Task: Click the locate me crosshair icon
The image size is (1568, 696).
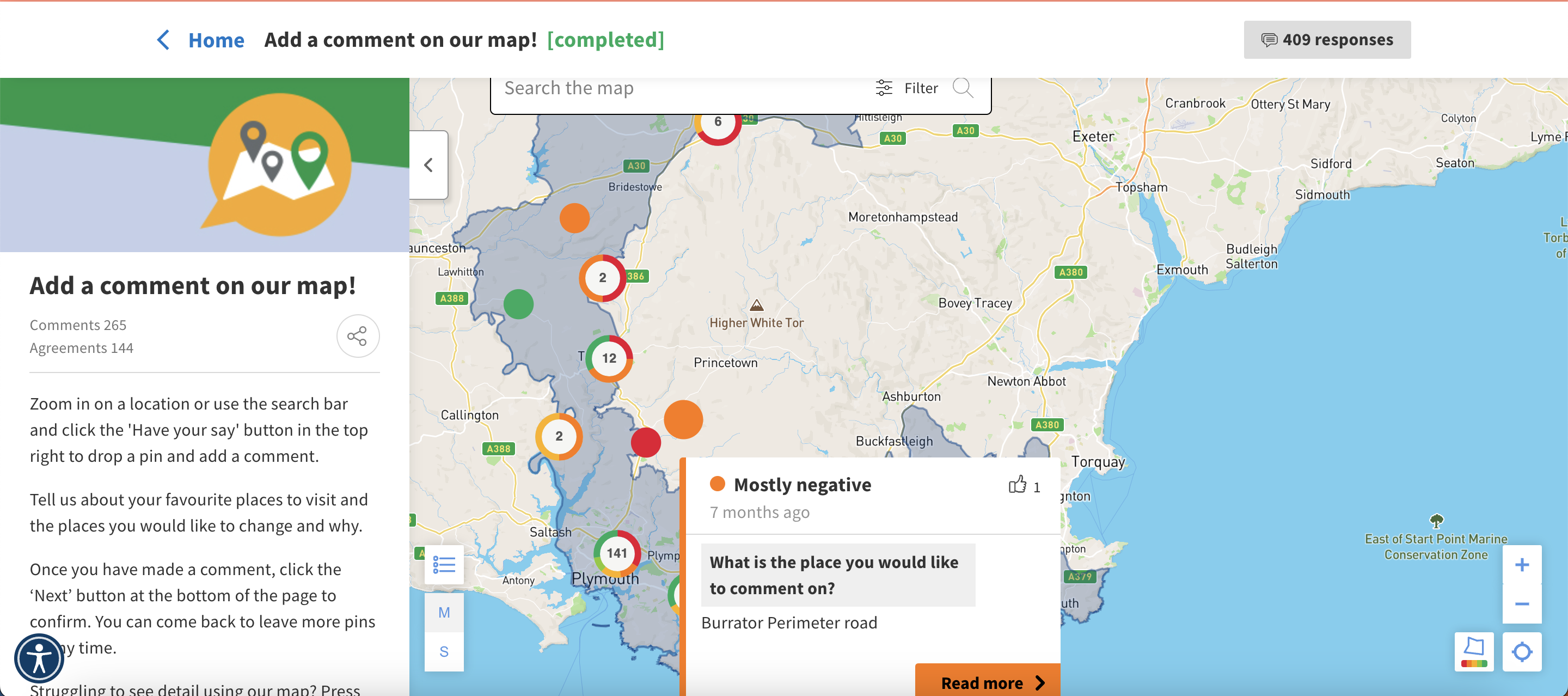Action: (x=1521, y=651)
